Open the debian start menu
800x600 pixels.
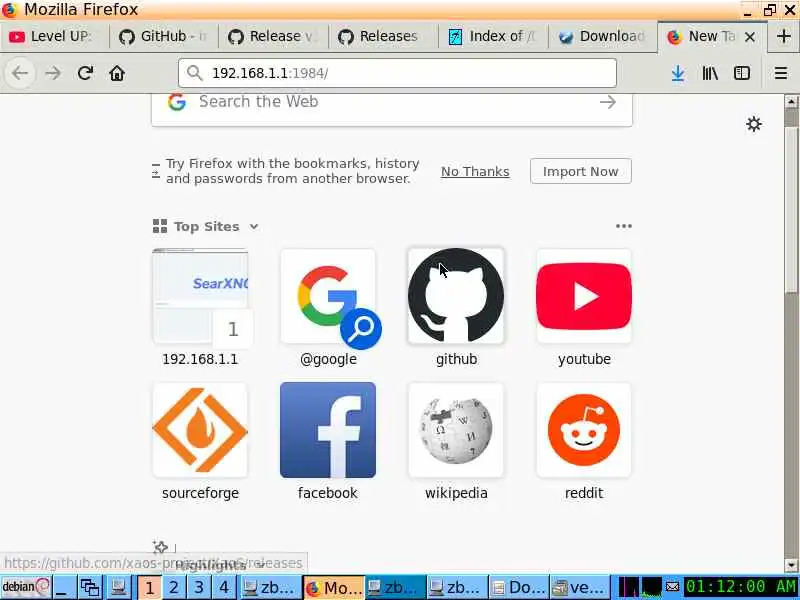pyautogui.click(x=26, y=587)
